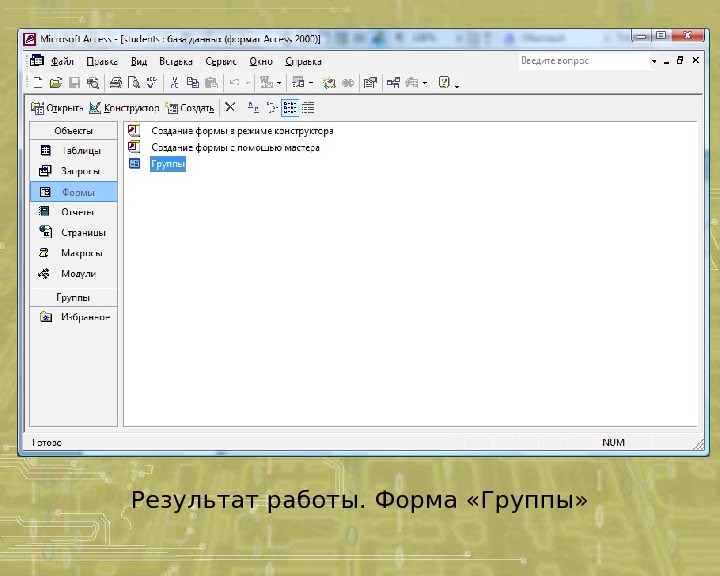Screen dimensions: 720x576
Task: Open the Сервис menu
Action: pos(220,61)
